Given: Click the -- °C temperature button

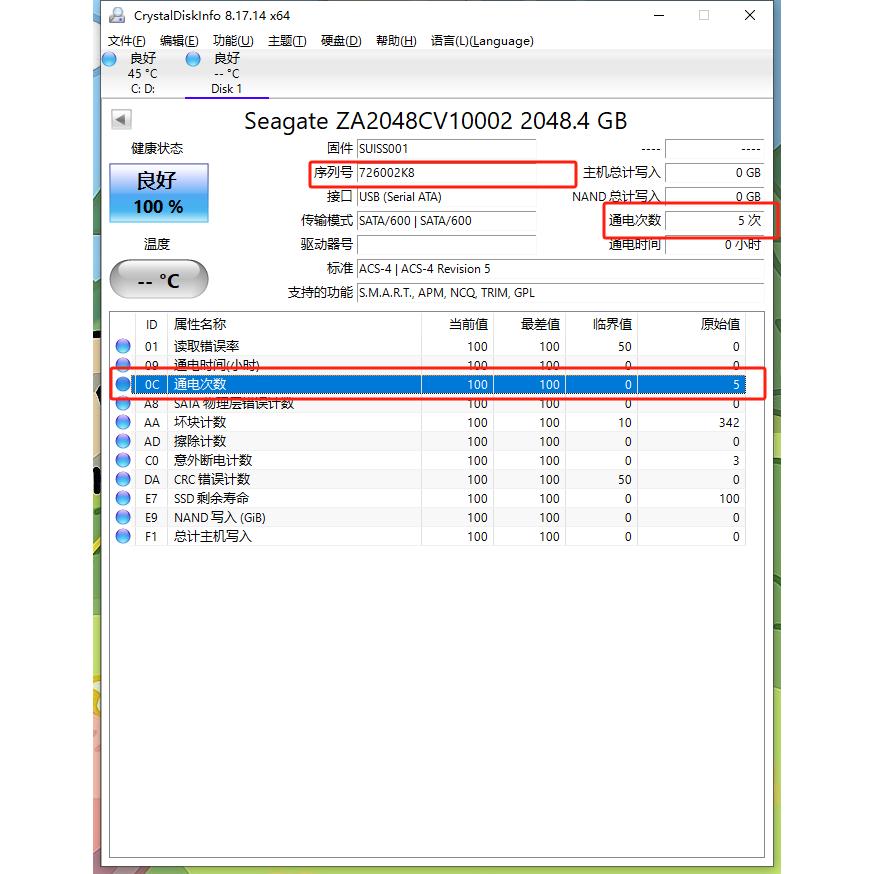Looking at the screenshot, I should pyautogui.click(x=159, y=279).
